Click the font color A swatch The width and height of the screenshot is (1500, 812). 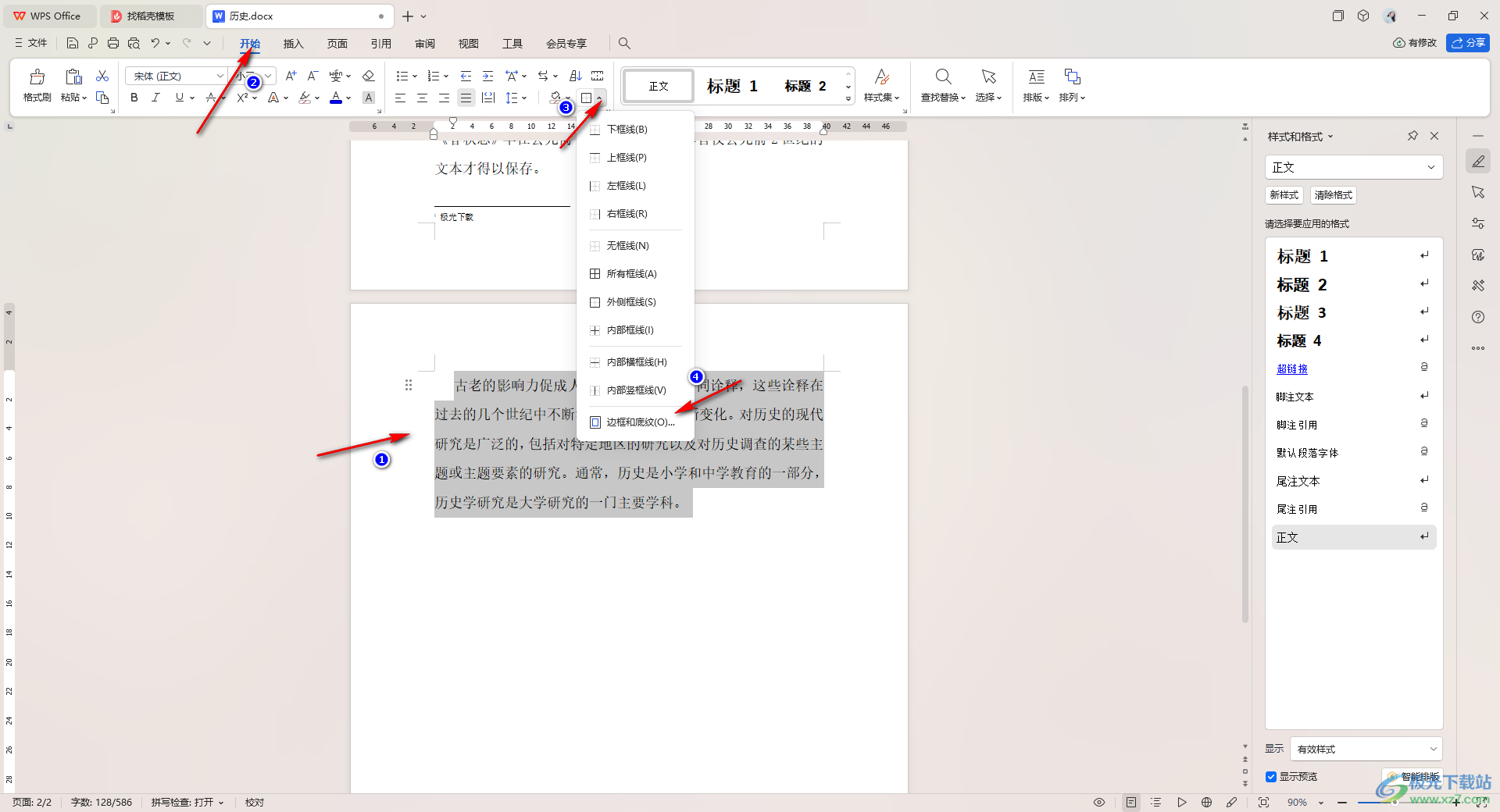click(x=335, y=98)
